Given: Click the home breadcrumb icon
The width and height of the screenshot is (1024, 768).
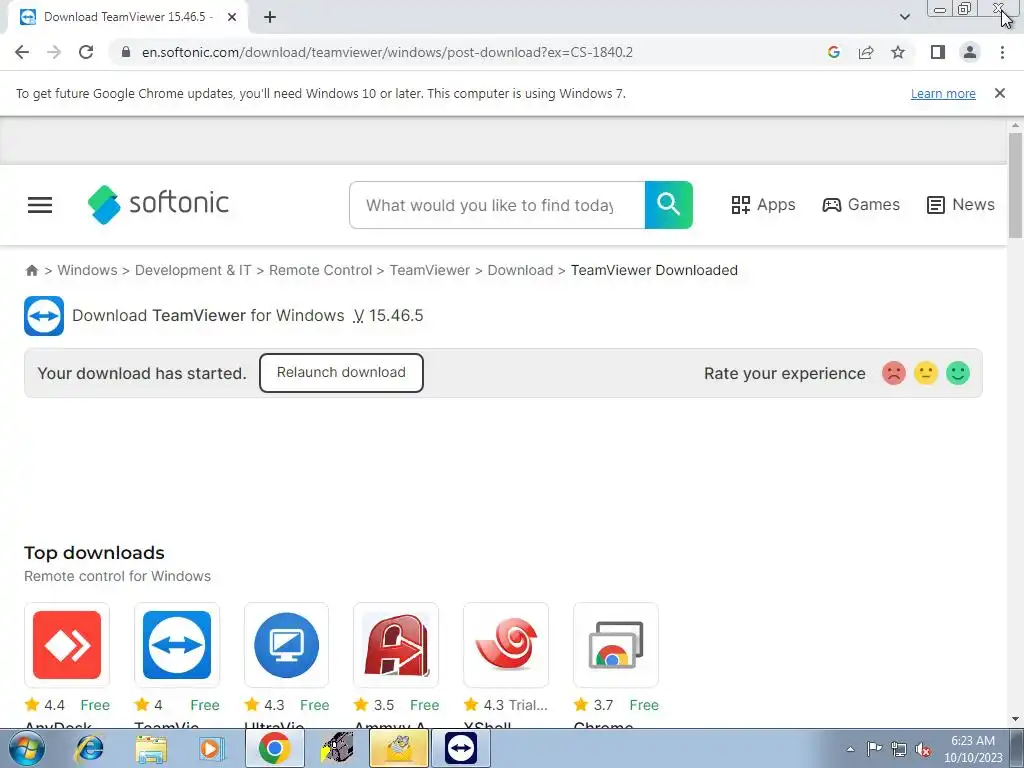Looking at the screenshot, I should [x=31, y=270].
